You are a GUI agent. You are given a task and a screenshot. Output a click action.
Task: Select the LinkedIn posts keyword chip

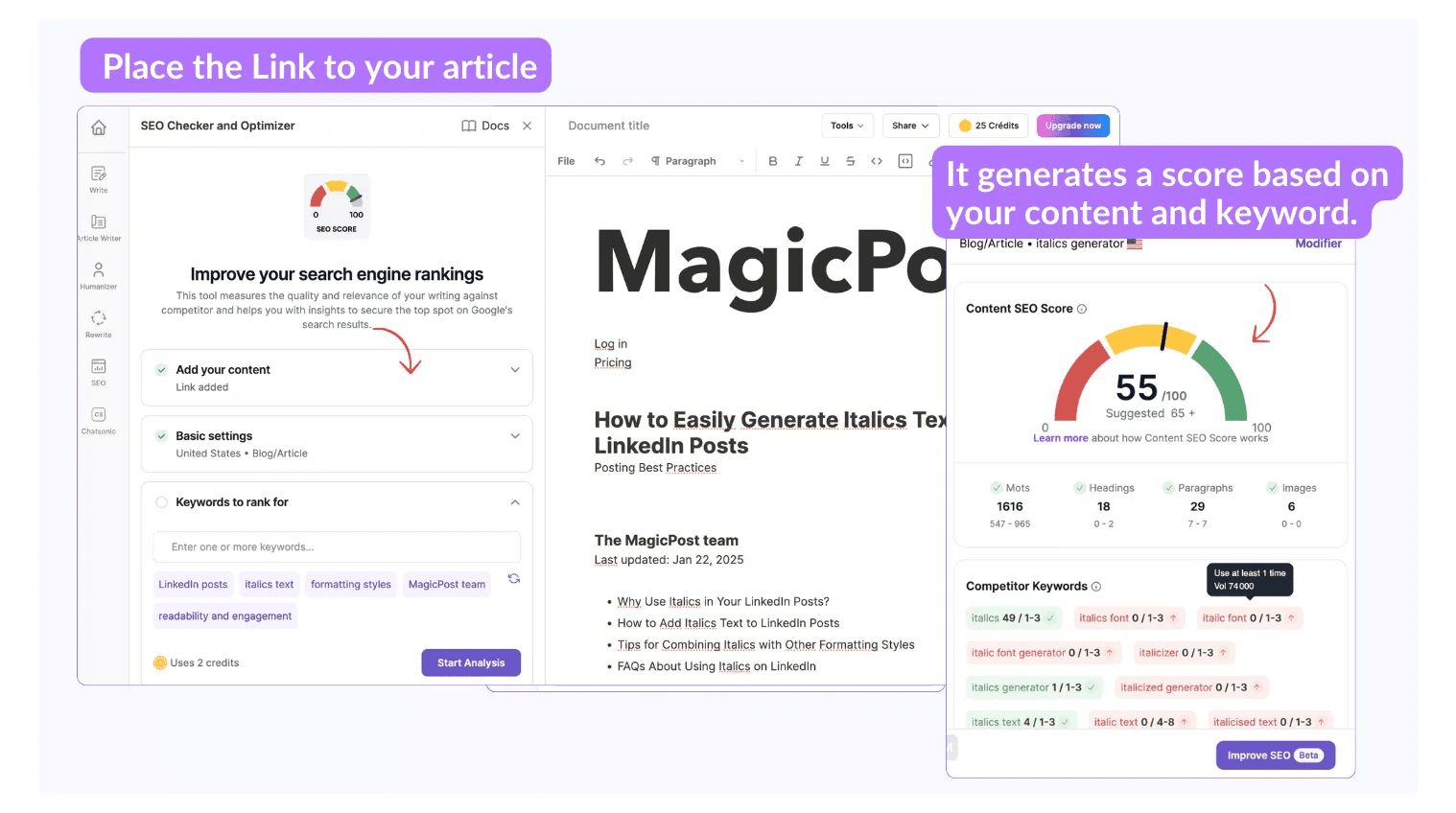pyautogui.click(x=193, y=584)
